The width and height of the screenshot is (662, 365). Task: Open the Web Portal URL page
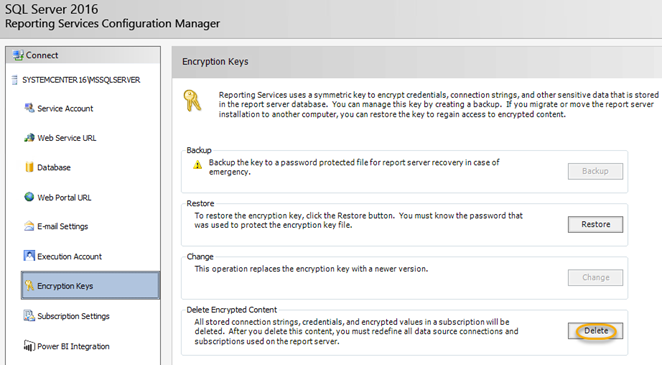click(x=64, y=197)
